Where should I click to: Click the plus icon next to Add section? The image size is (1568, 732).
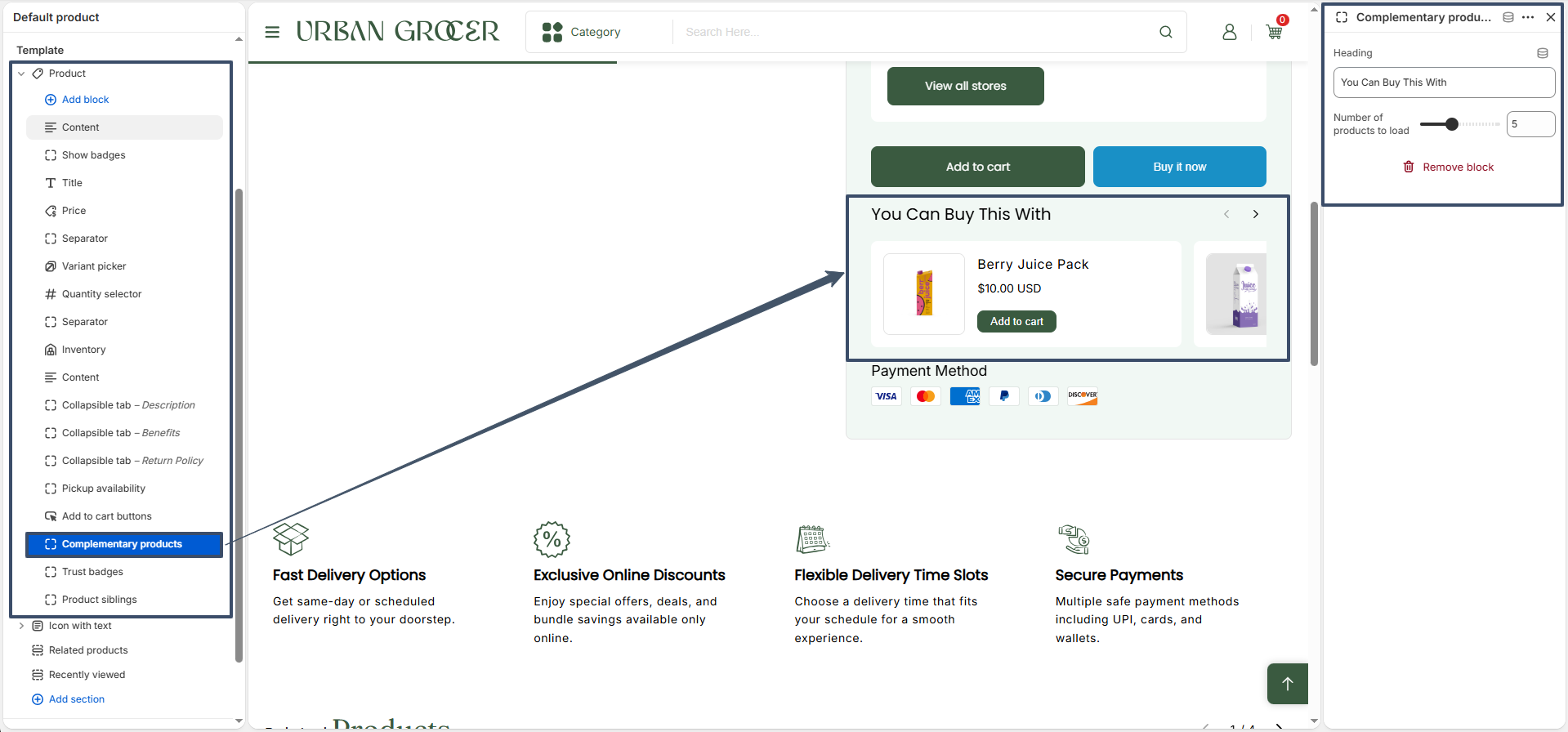coord(38,699)
